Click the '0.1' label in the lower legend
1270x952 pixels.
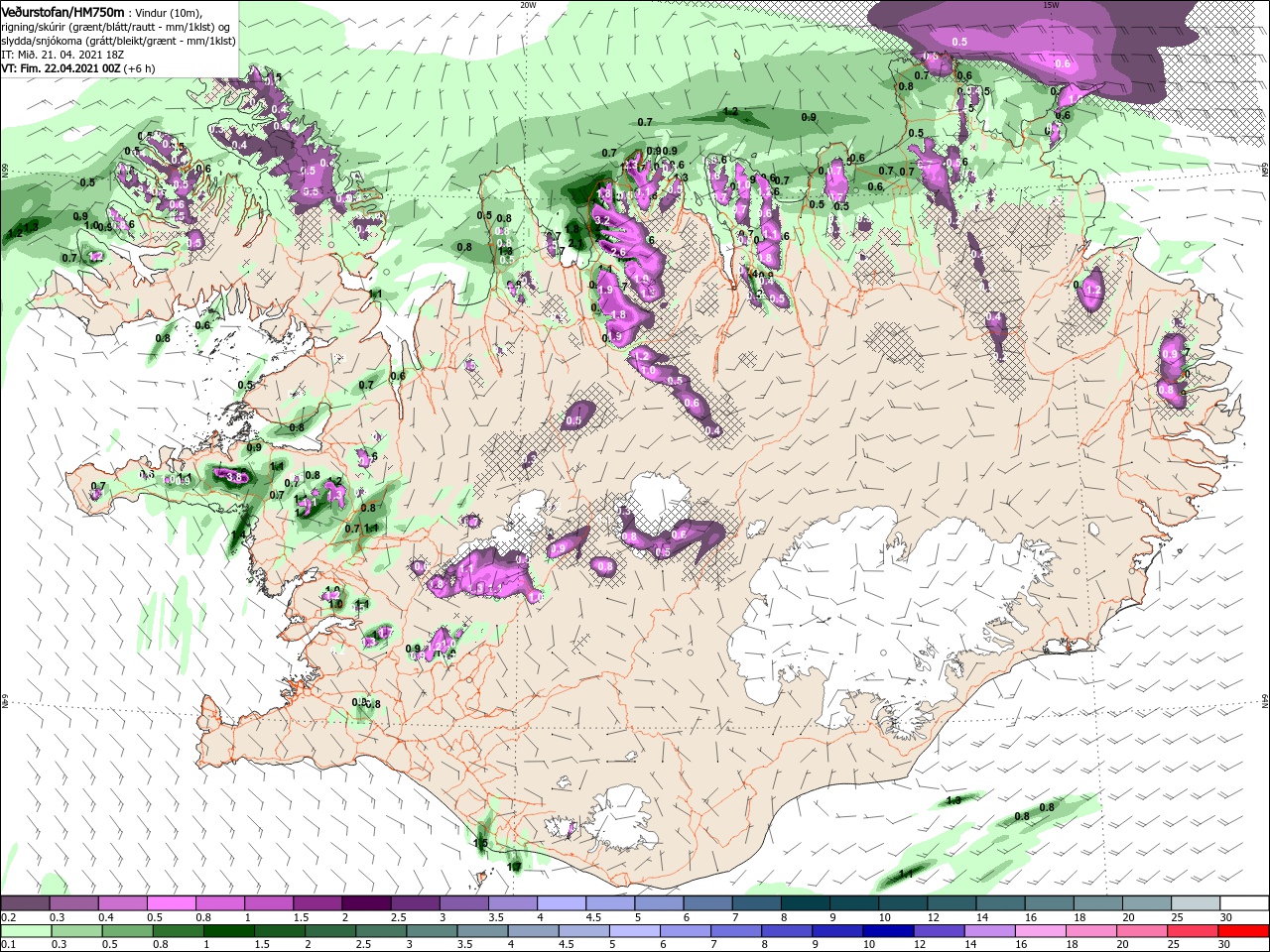click(x=9, y=944)
